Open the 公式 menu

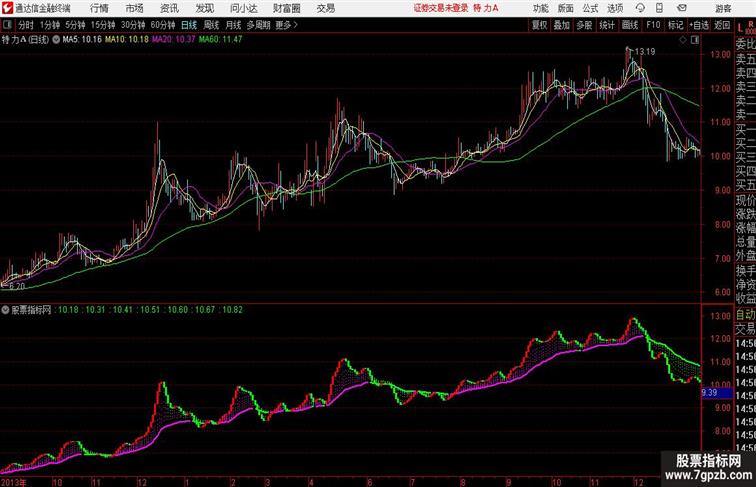pyautogui.click(x=590, y=8)
